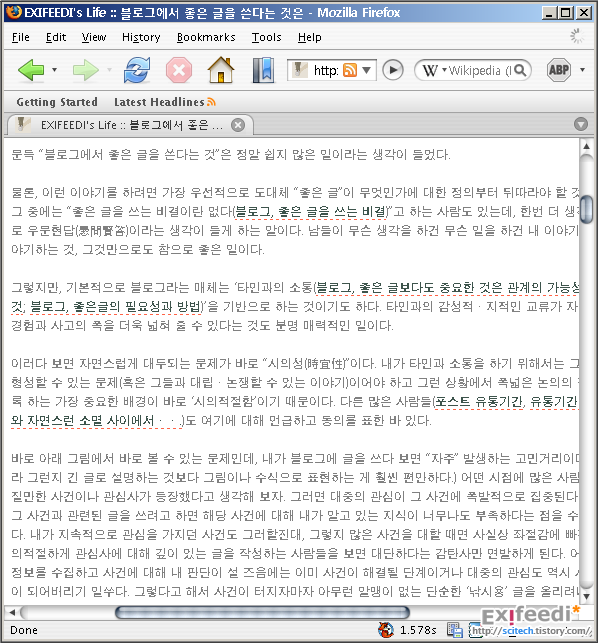Open the Wikipedia search engine selector dropdown
Viewport: 598px width, 643px height.
pyautogui.click(x=444, y=70)
